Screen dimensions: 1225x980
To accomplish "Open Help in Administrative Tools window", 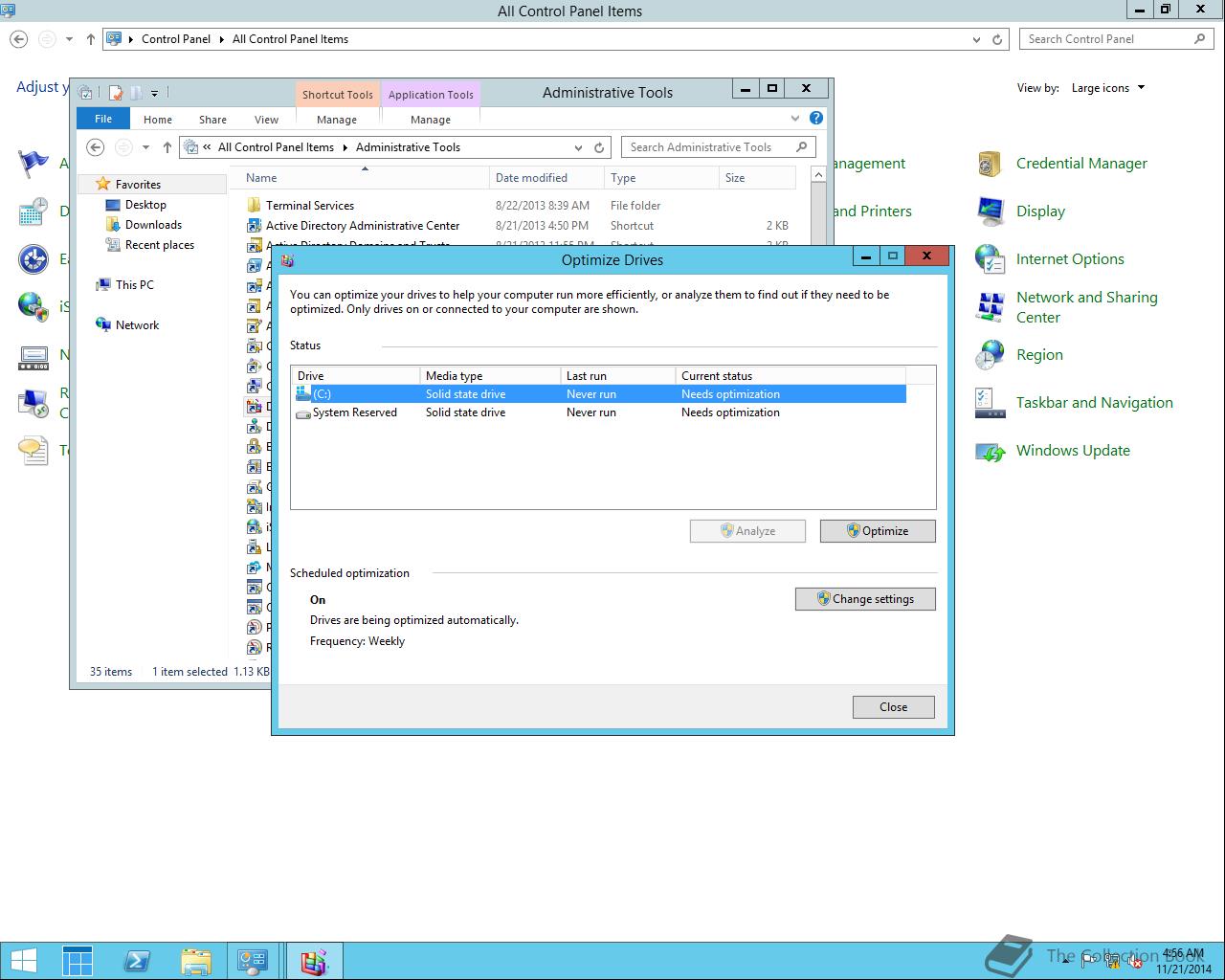I will click(x=816, y=118).
